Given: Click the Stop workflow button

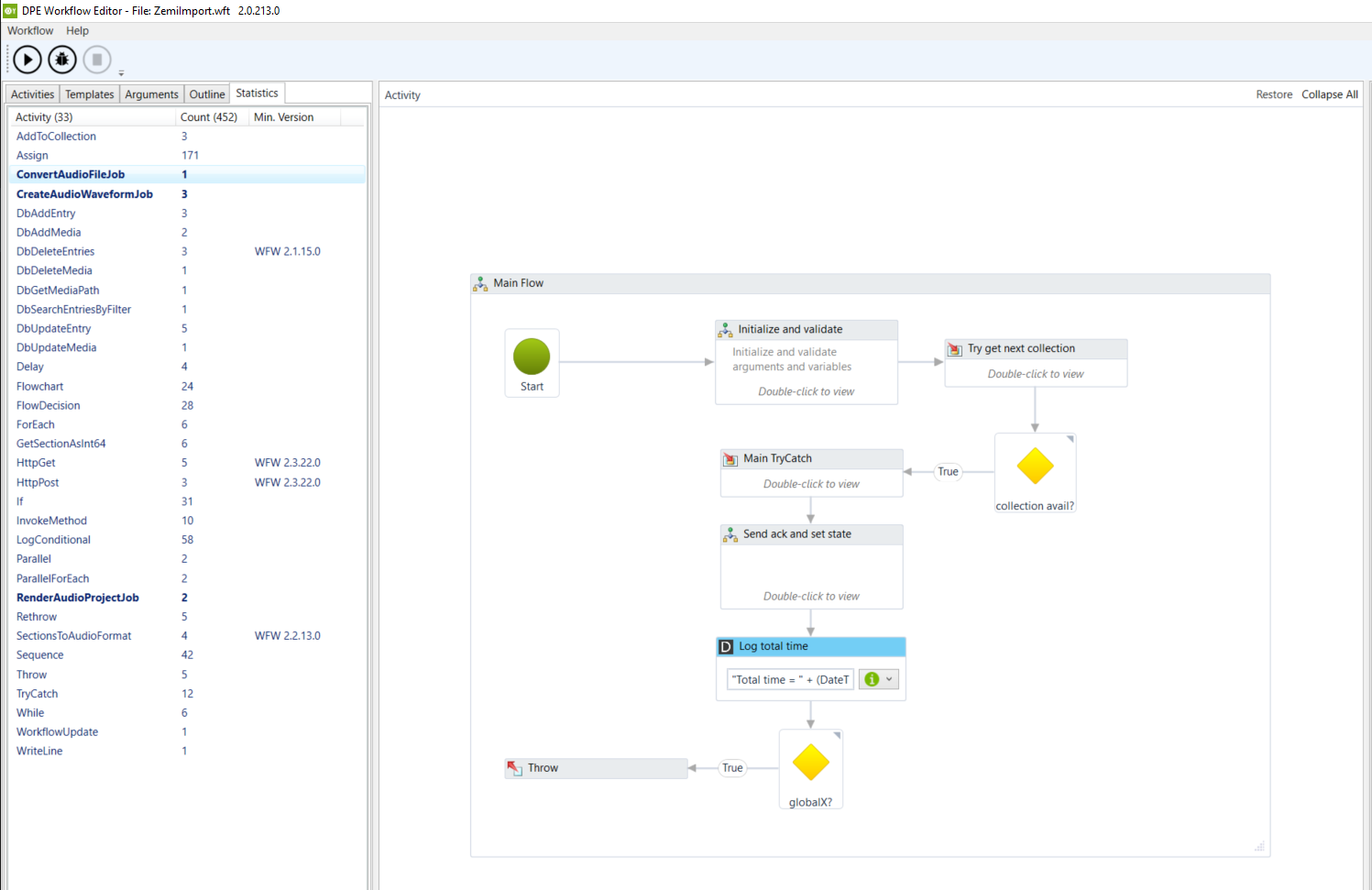Looking at the screenshot, I should coord(97,60).
